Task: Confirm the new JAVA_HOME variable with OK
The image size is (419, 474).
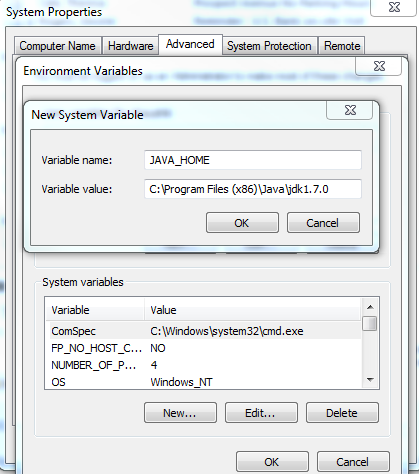Action: 242,223
